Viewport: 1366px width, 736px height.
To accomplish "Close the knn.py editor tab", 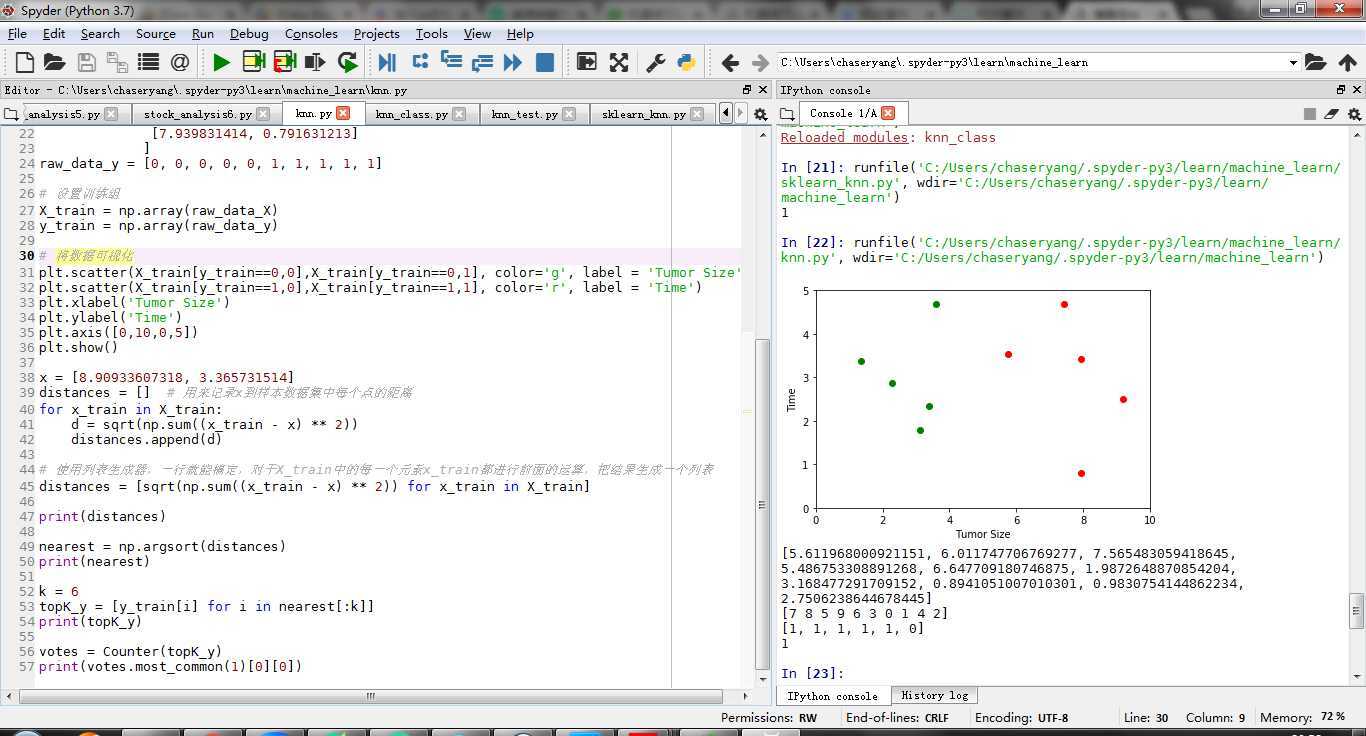I will pos(343,113).
